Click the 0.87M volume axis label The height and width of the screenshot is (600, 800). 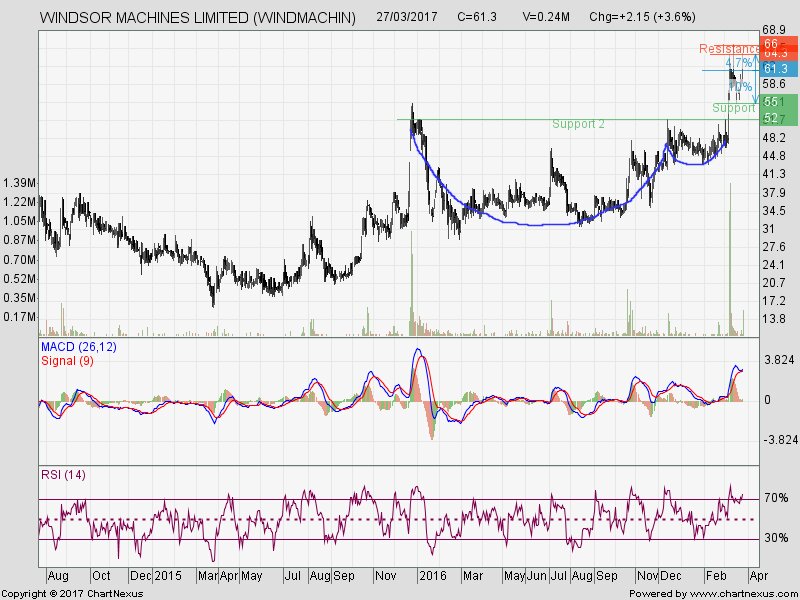(x=19, y=240)
